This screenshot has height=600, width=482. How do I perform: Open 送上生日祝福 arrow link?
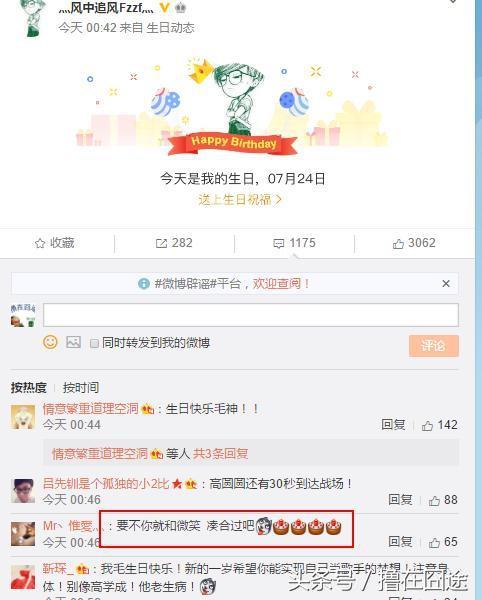(x=240, y=199)
